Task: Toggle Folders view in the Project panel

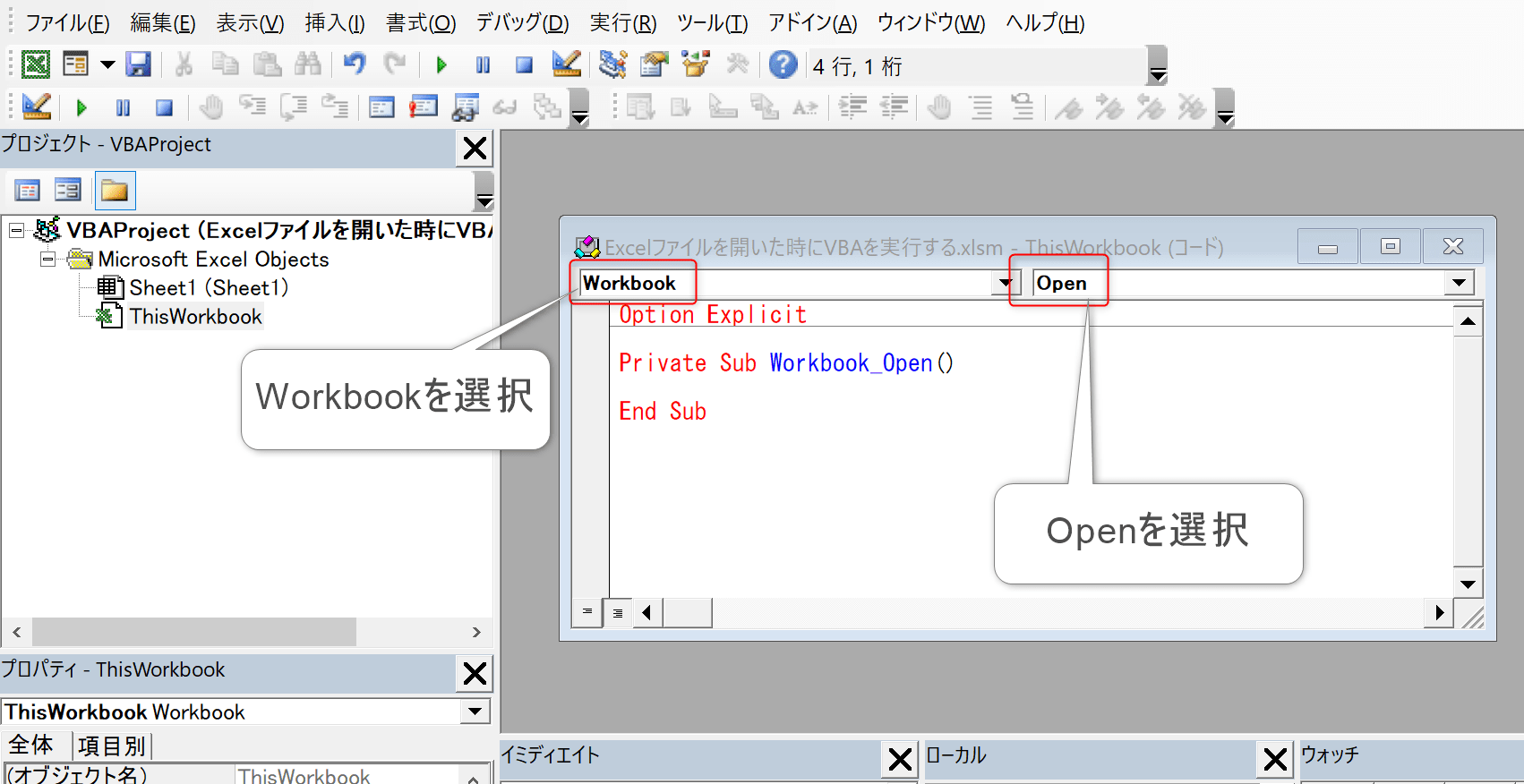Action: coord(115,191)
